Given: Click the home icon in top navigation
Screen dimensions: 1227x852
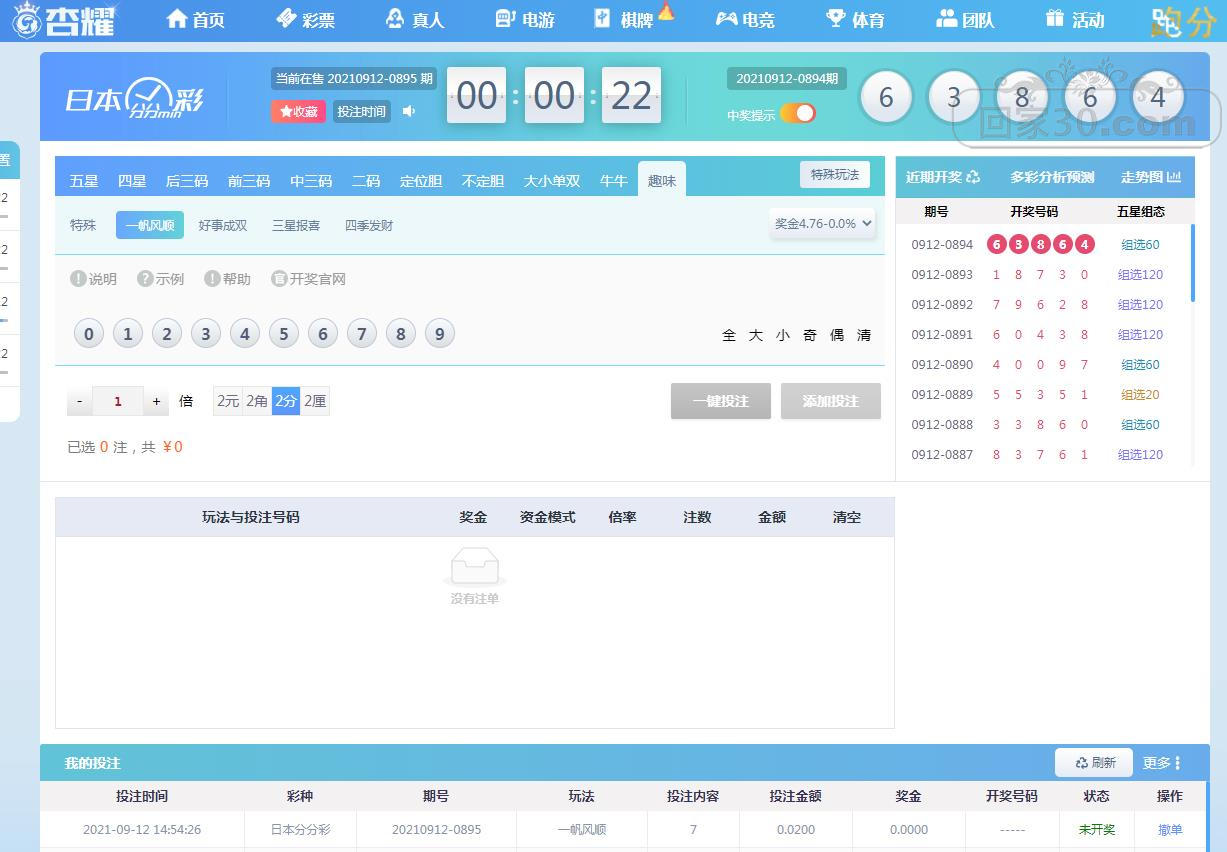Looking at the screenshot, I should point(177,19).
